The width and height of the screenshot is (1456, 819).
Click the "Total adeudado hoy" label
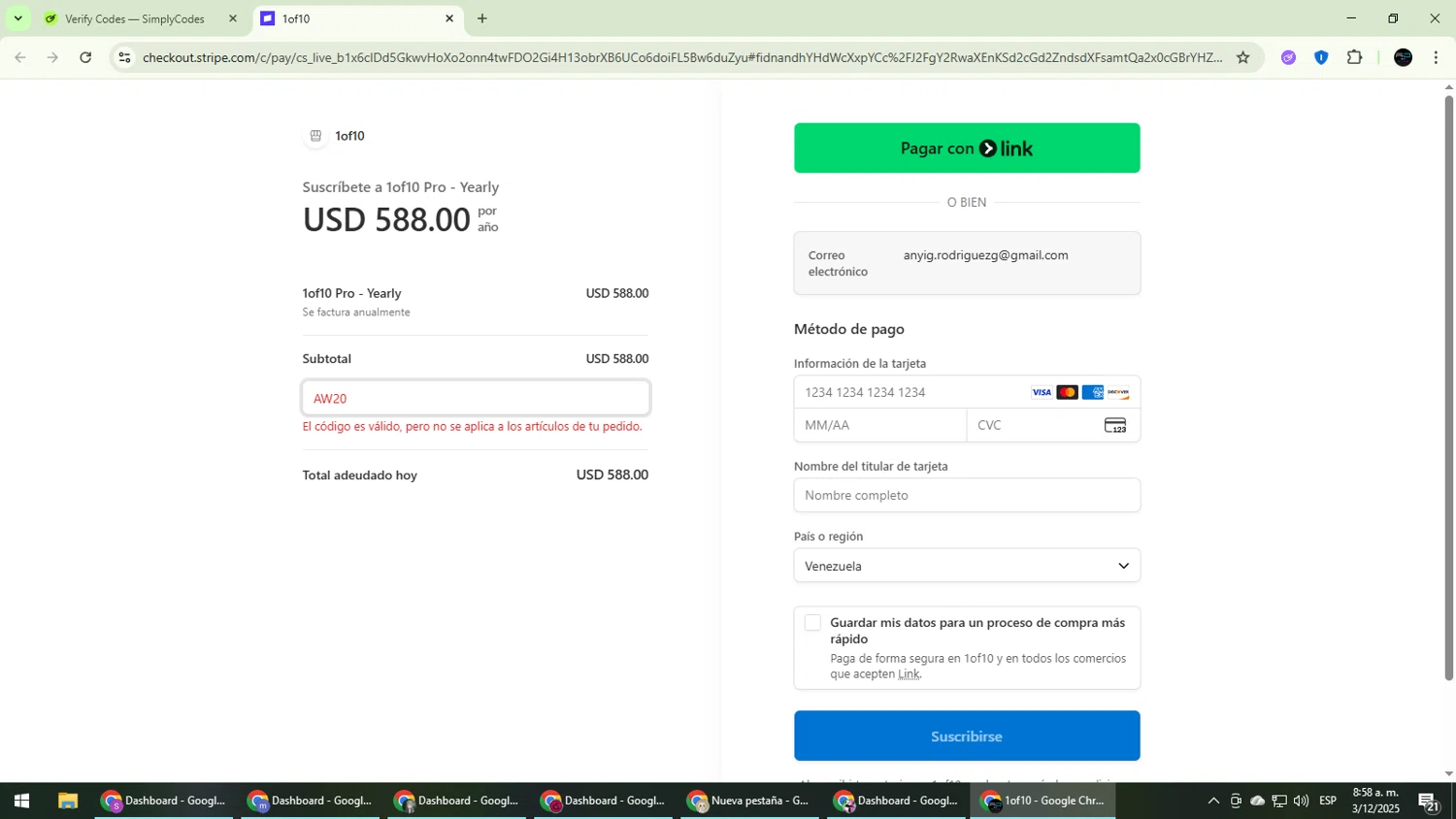pos(360,475)
